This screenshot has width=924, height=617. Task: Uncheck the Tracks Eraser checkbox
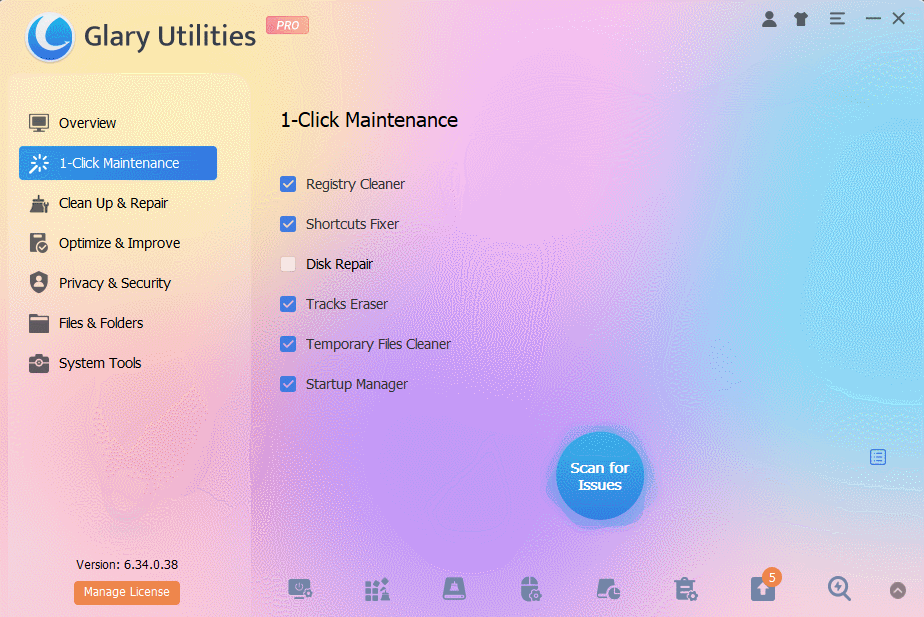pyautogui.click(x=288, y=304)
